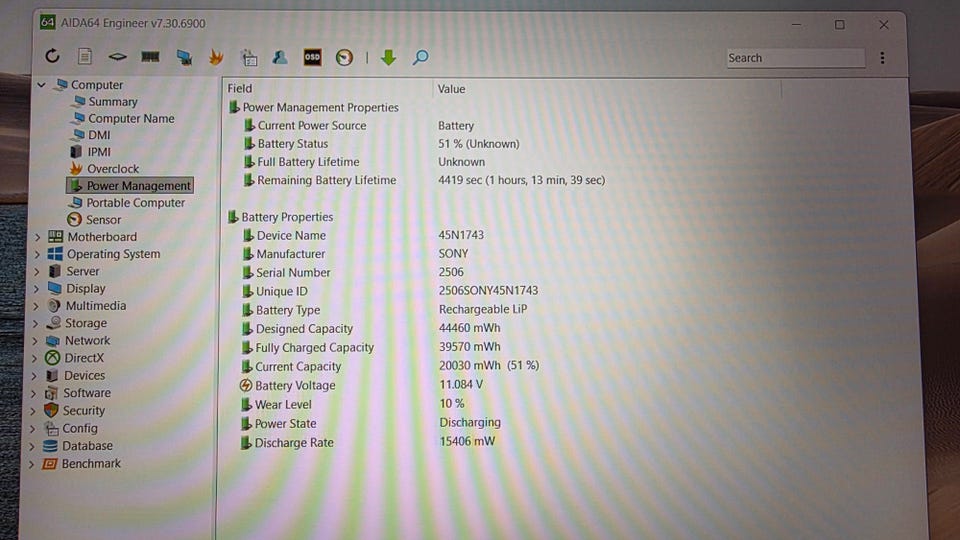
Task: Expand the Benchmark tree node
Action: tap(31, 464)
